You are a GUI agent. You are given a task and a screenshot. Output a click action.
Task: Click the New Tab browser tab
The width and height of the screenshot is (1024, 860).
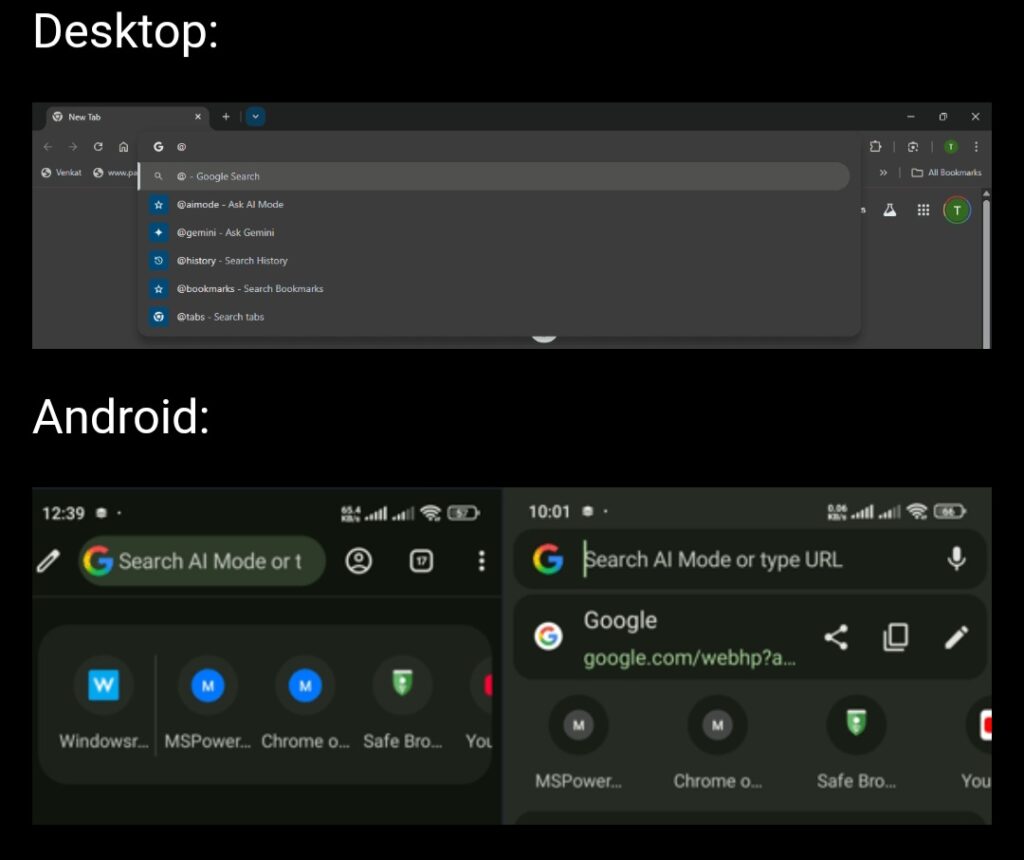[127, 117]
